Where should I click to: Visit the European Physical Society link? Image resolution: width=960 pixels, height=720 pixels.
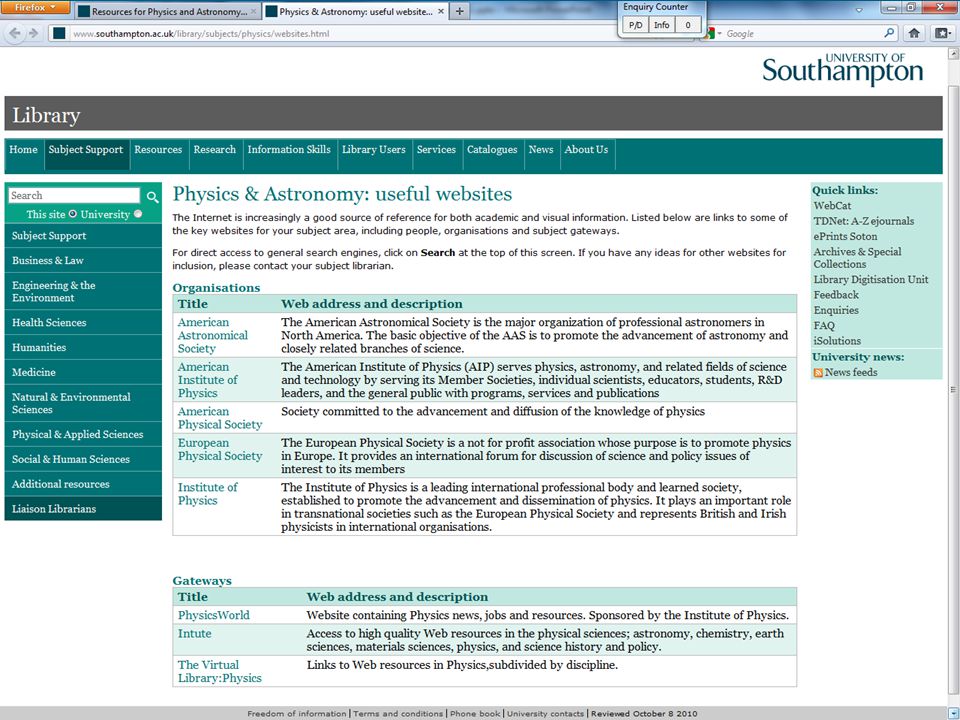point(220,449)
